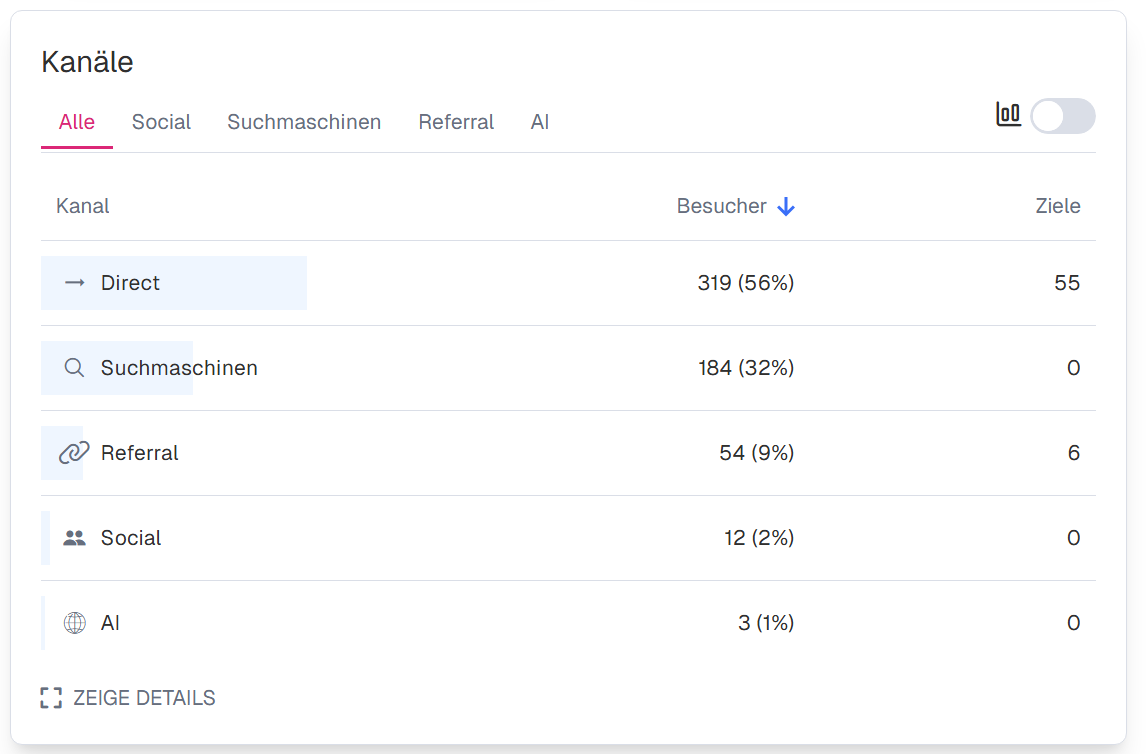
Task: Toggle the chart view switch
Action: click(x=1063, y=116)
